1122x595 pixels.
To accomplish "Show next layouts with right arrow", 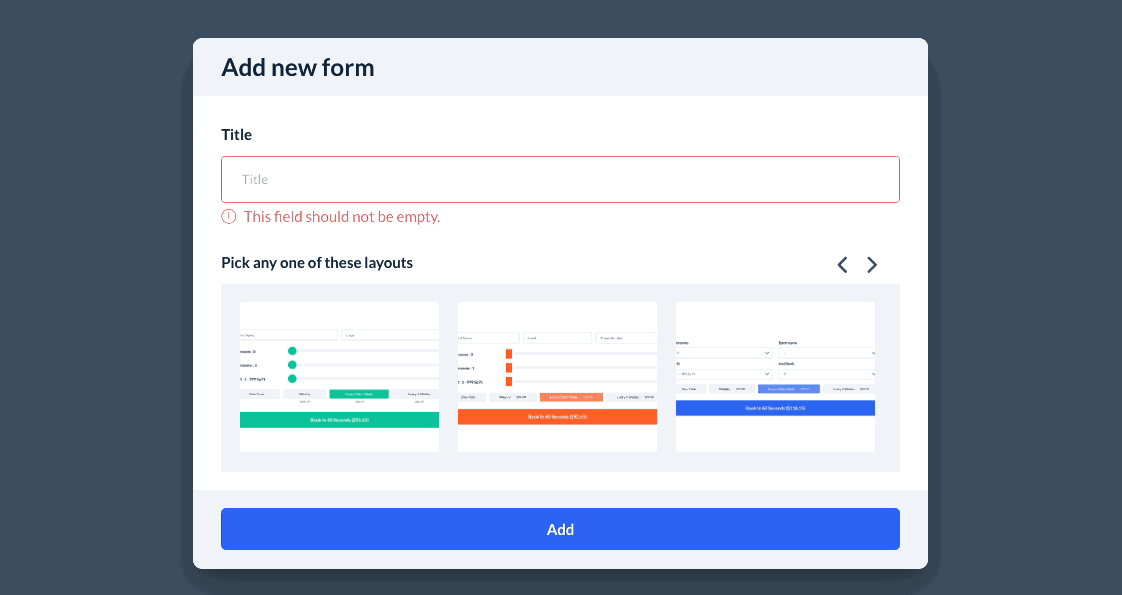I will (x=872, y=265).
